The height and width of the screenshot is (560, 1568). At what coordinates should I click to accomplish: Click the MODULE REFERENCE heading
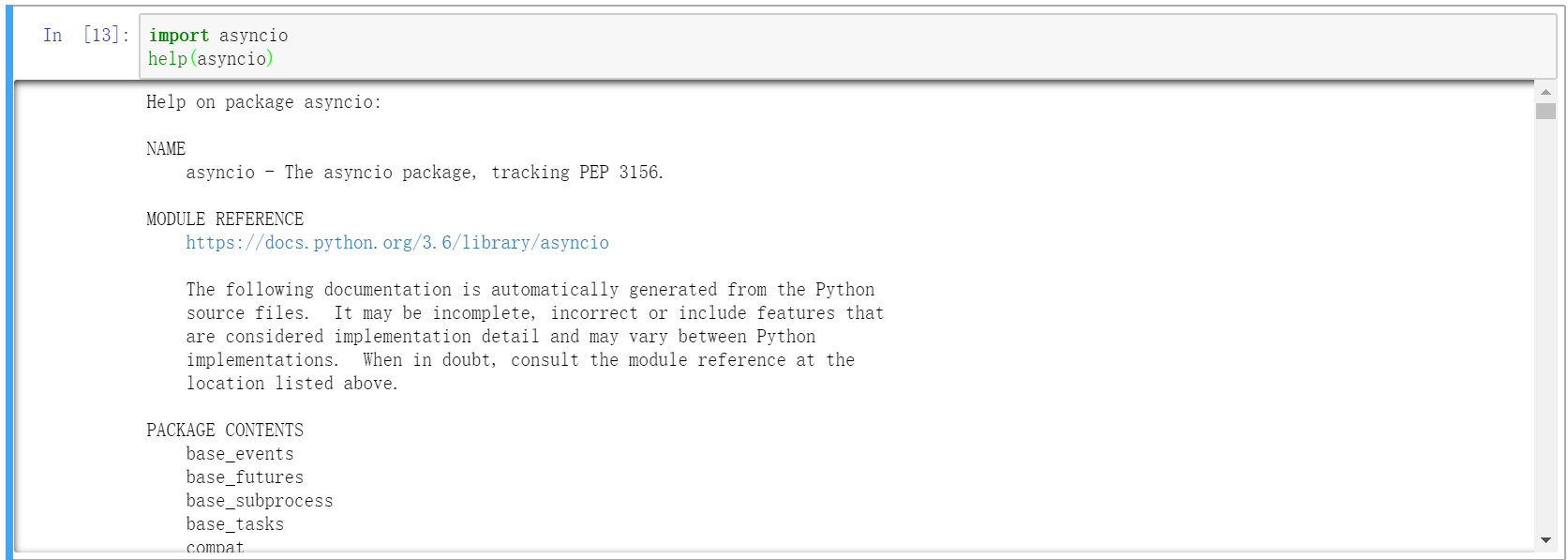point(224,219)
